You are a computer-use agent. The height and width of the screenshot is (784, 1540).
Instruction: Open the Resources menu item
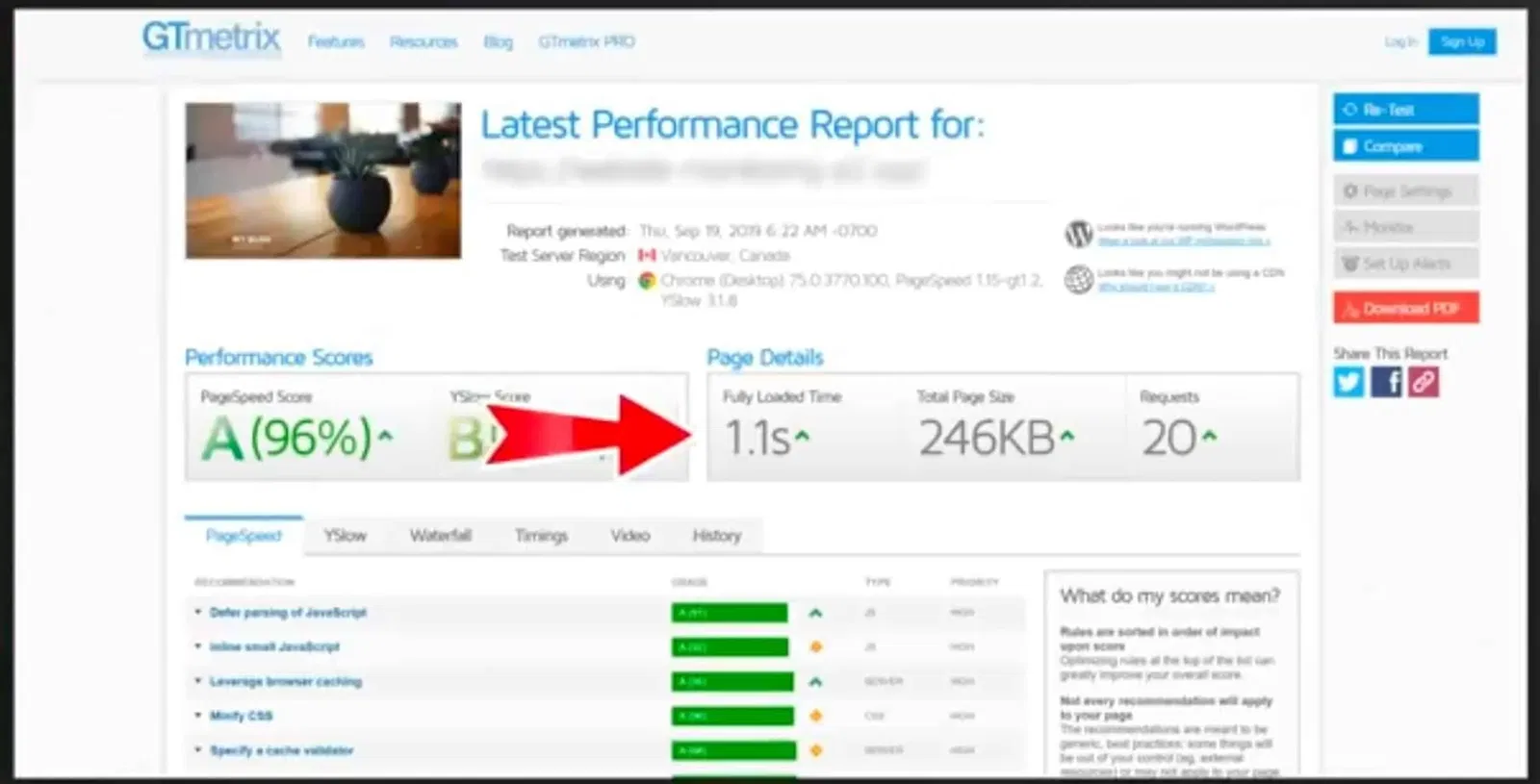[x=423, y=42]
